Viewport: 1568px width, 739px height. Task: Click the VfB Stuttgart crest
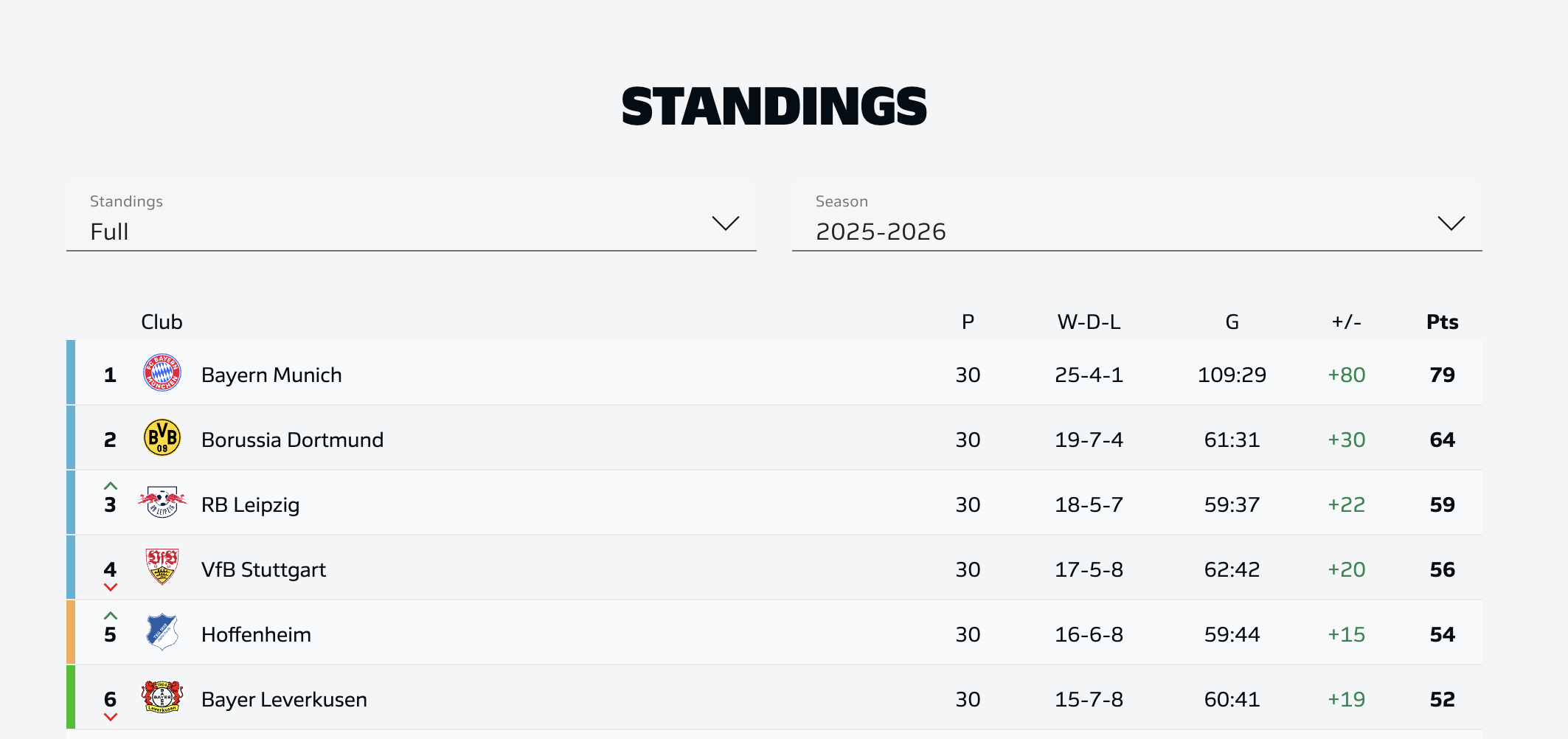coord(162,567)
